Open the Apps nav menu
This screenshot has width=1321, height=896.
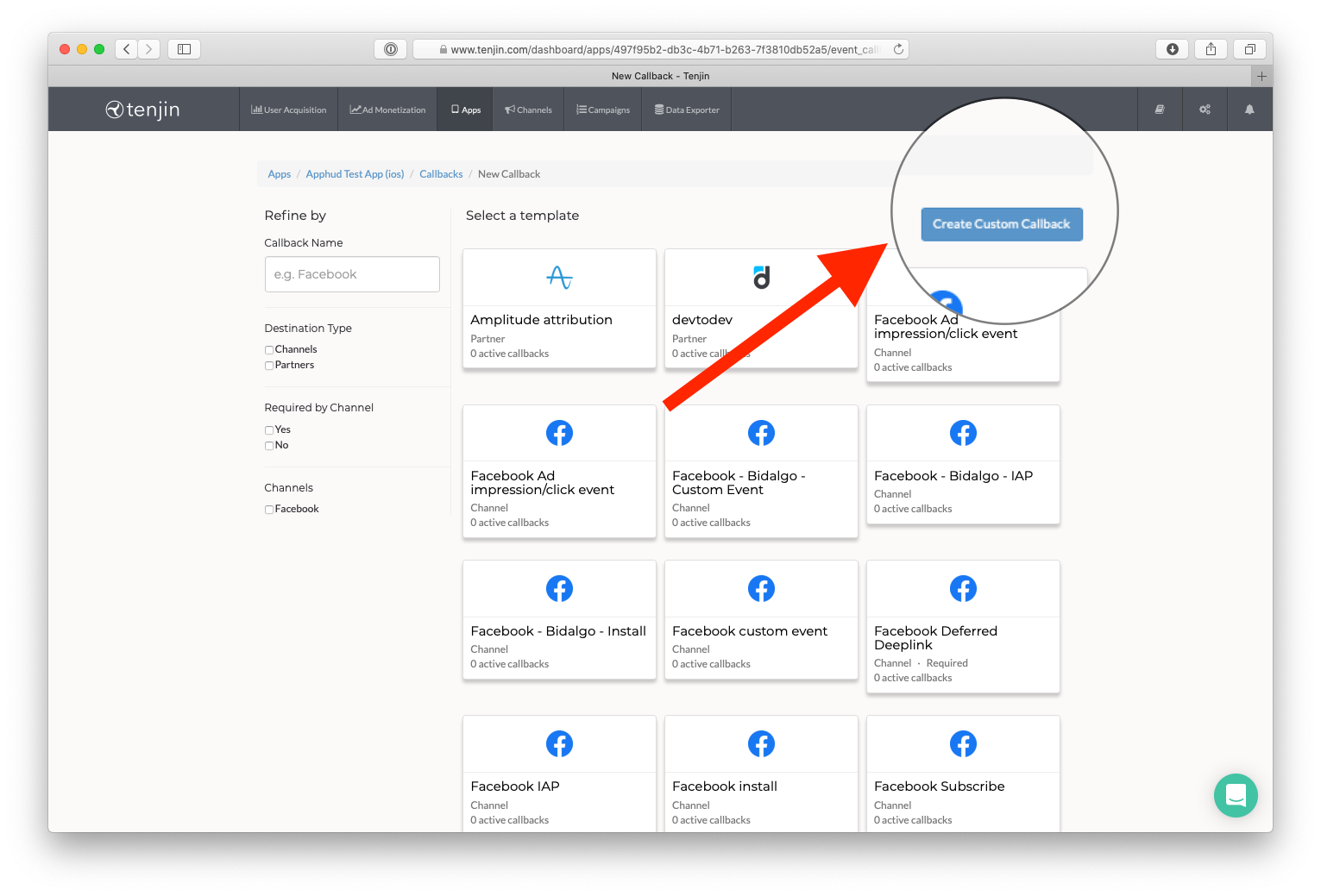pyautogui.click(x=465, y=110)
